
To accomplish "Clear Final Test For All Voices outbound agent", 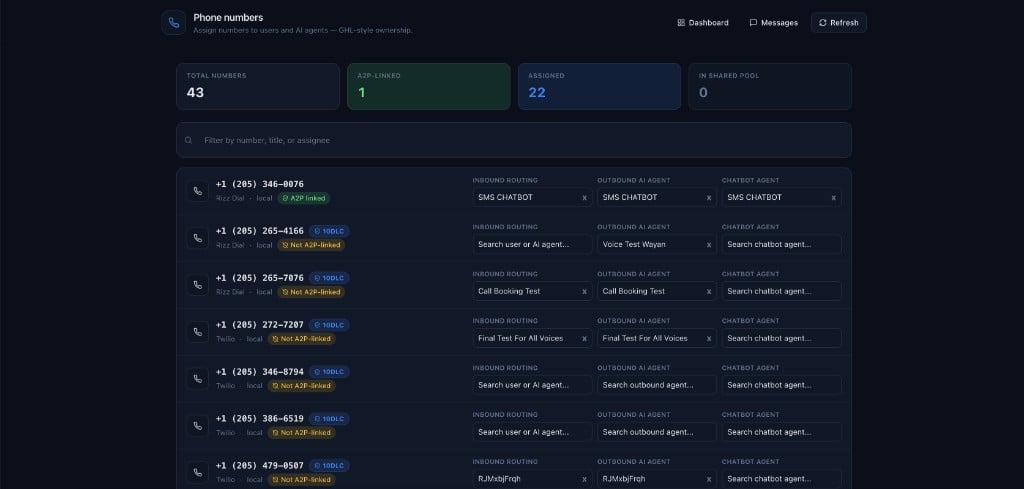I will coord(709,339).
